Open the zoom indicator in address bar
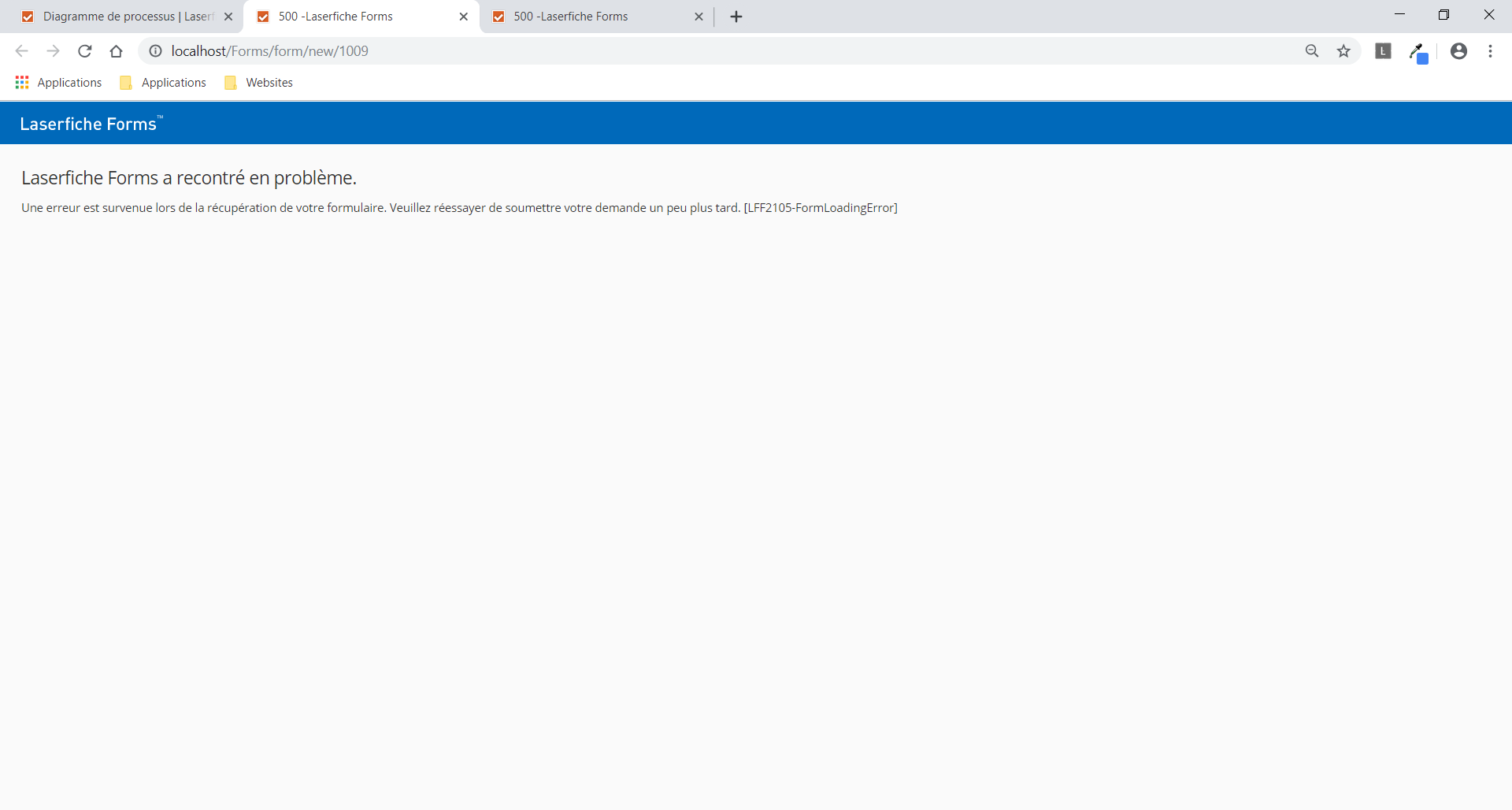The width and height of the screenshot is (1512, 810). pos(1312,51)
